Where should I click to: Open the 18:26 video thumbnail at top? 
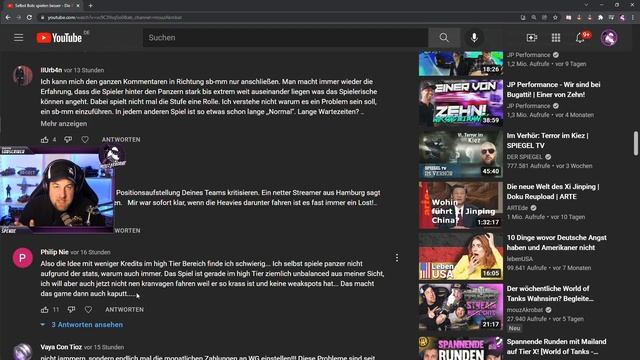point(461,63)
